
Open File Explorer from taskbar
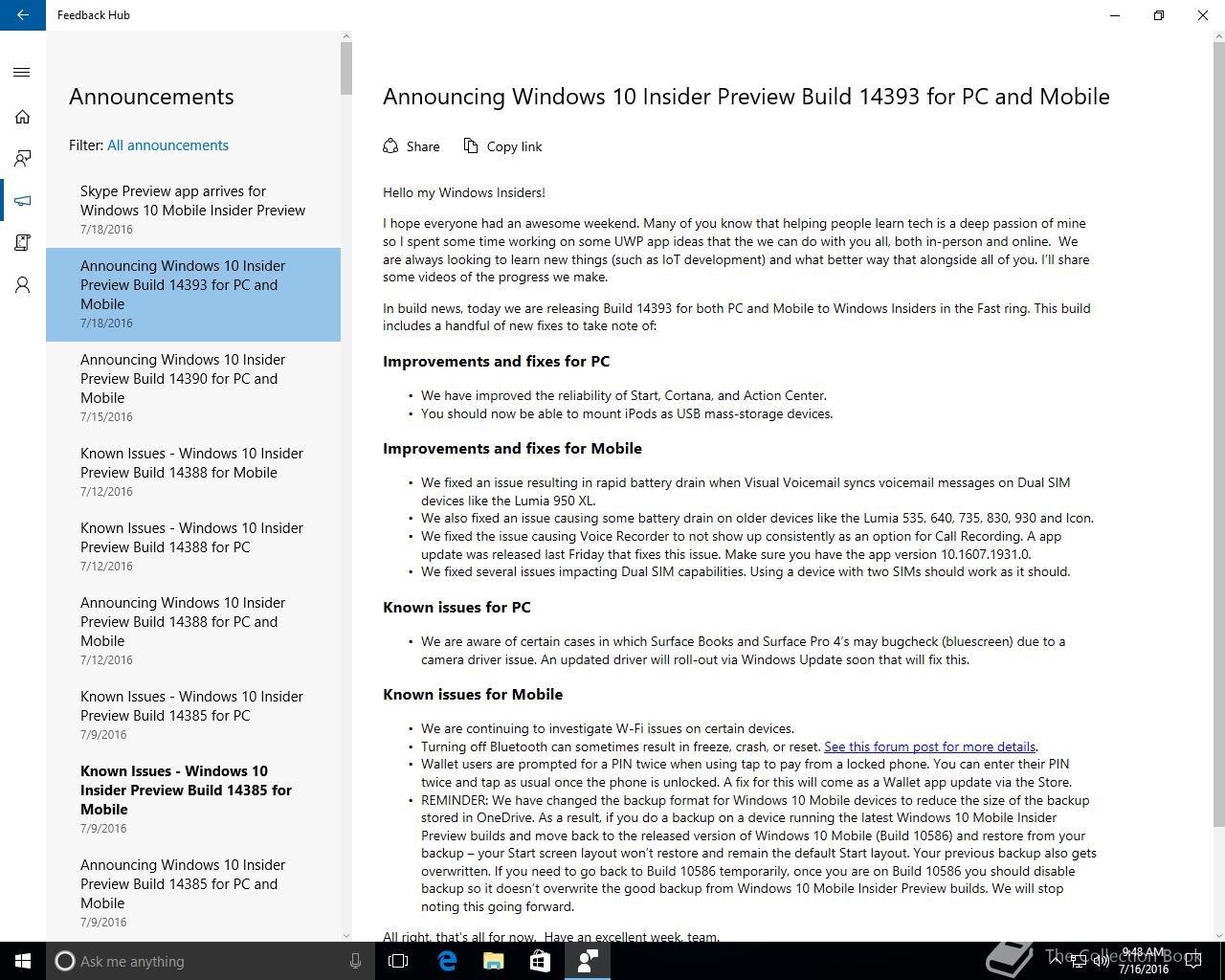[x=493, y=961]
